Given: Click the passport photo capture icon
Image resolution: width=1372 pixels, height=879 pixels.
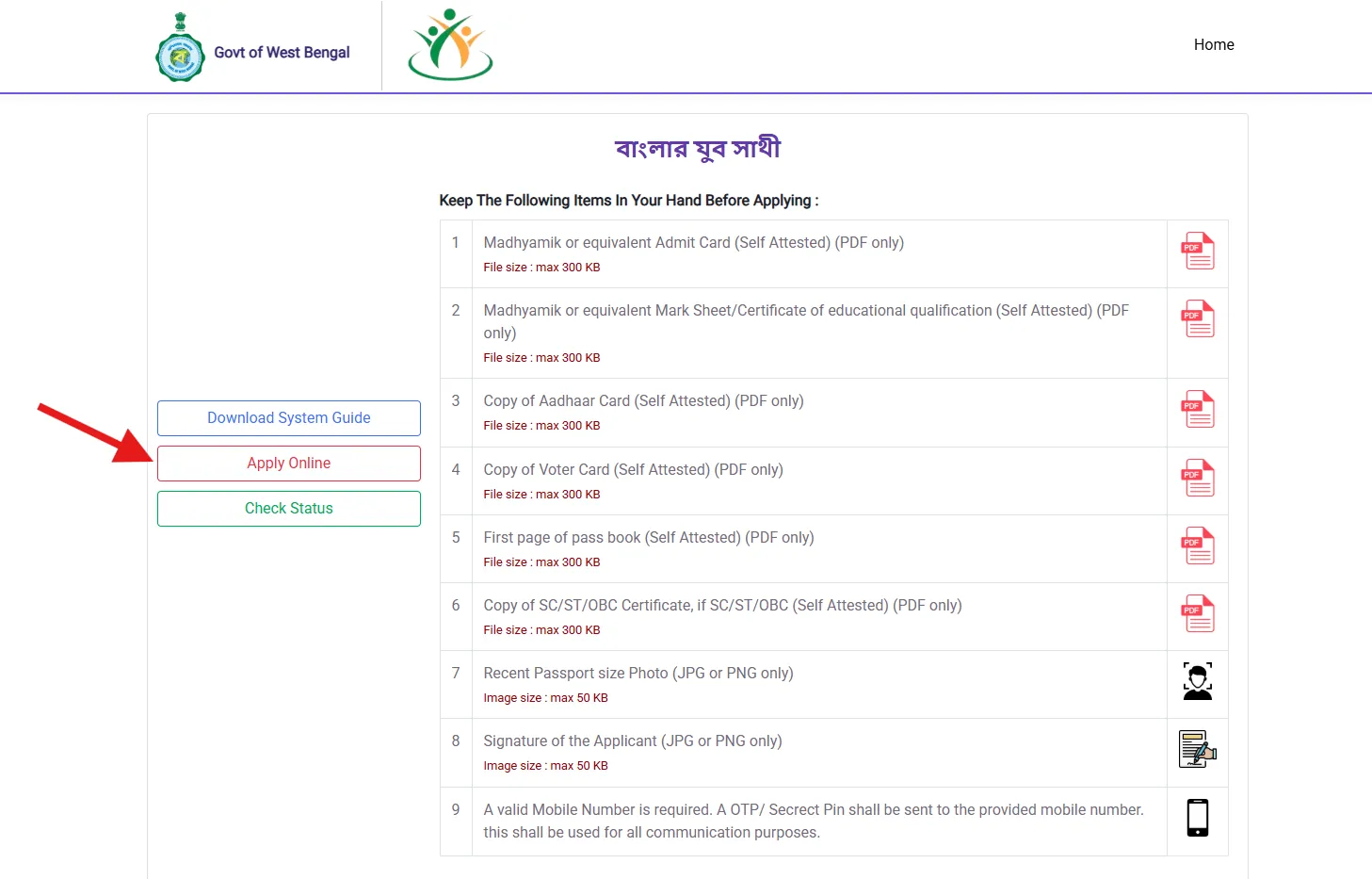Looking at the screenshot, I should (x=1197, y=680).
